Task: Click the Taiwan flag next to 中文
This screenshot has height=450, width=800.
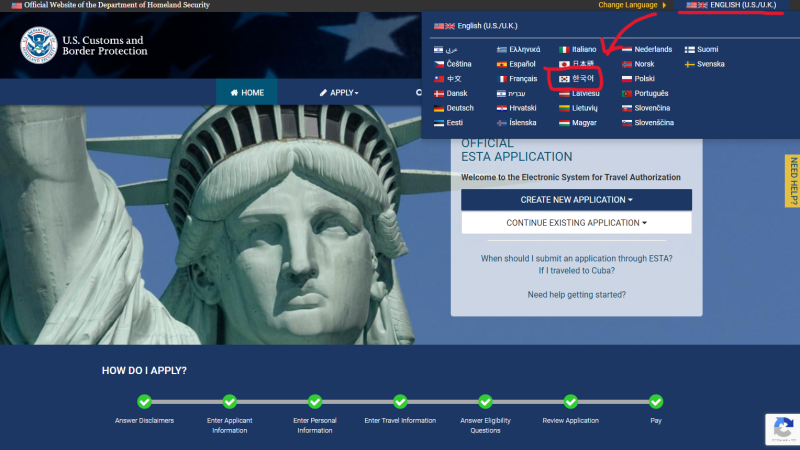Action: (439, 79)
